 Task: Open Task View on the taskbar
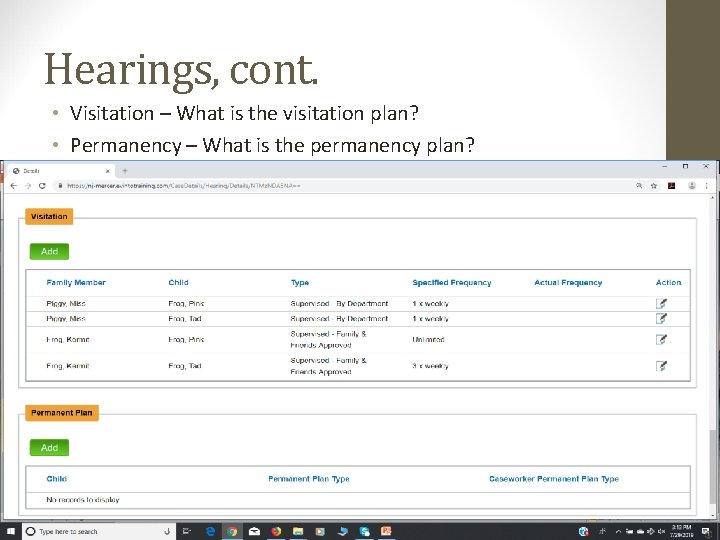click(187, 531)
